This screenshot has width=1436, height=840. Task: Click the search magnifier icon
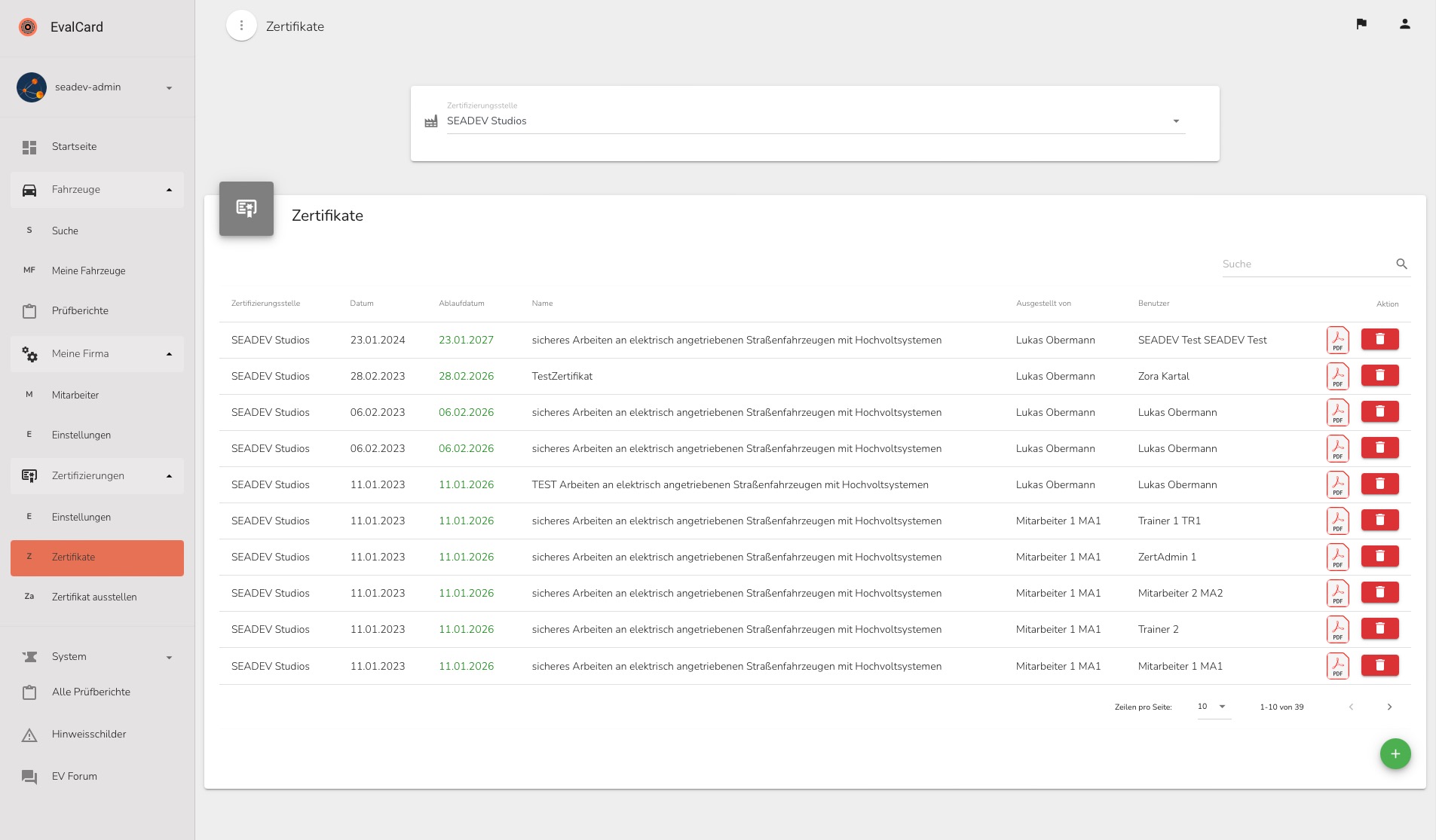pyautogui.click(x=1401, y=264)
